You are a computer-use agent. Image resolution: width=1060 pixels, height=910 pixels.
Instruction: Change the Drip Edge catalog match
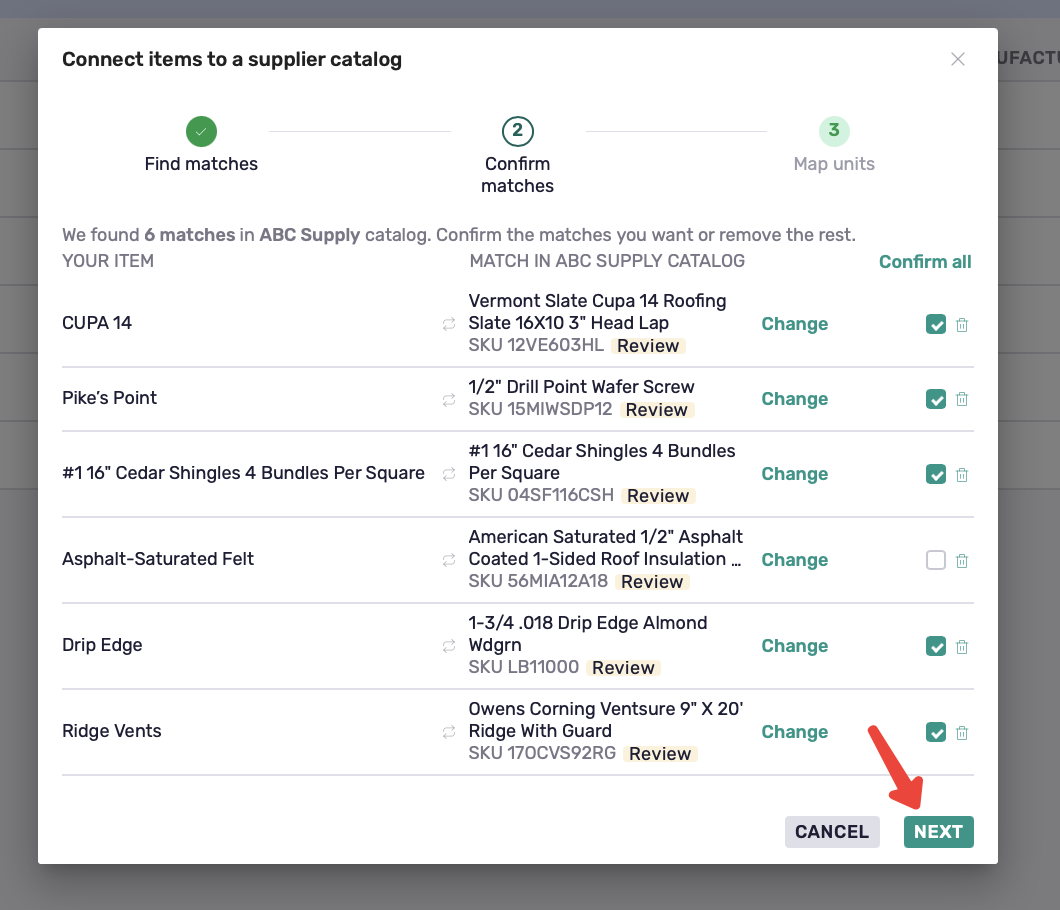(794, 646)
